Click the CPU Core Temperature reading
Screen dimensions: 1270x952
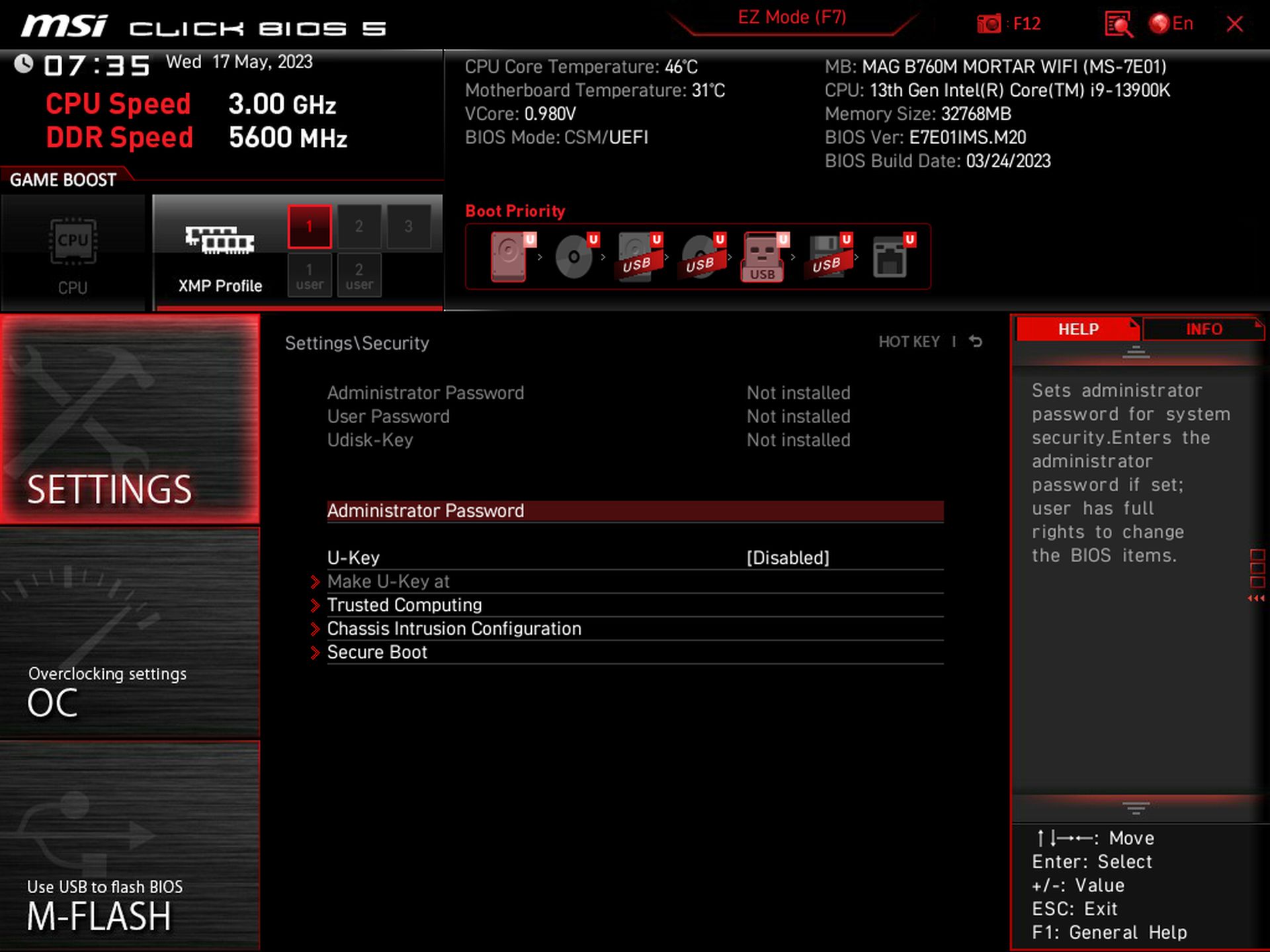click(581, 67)
